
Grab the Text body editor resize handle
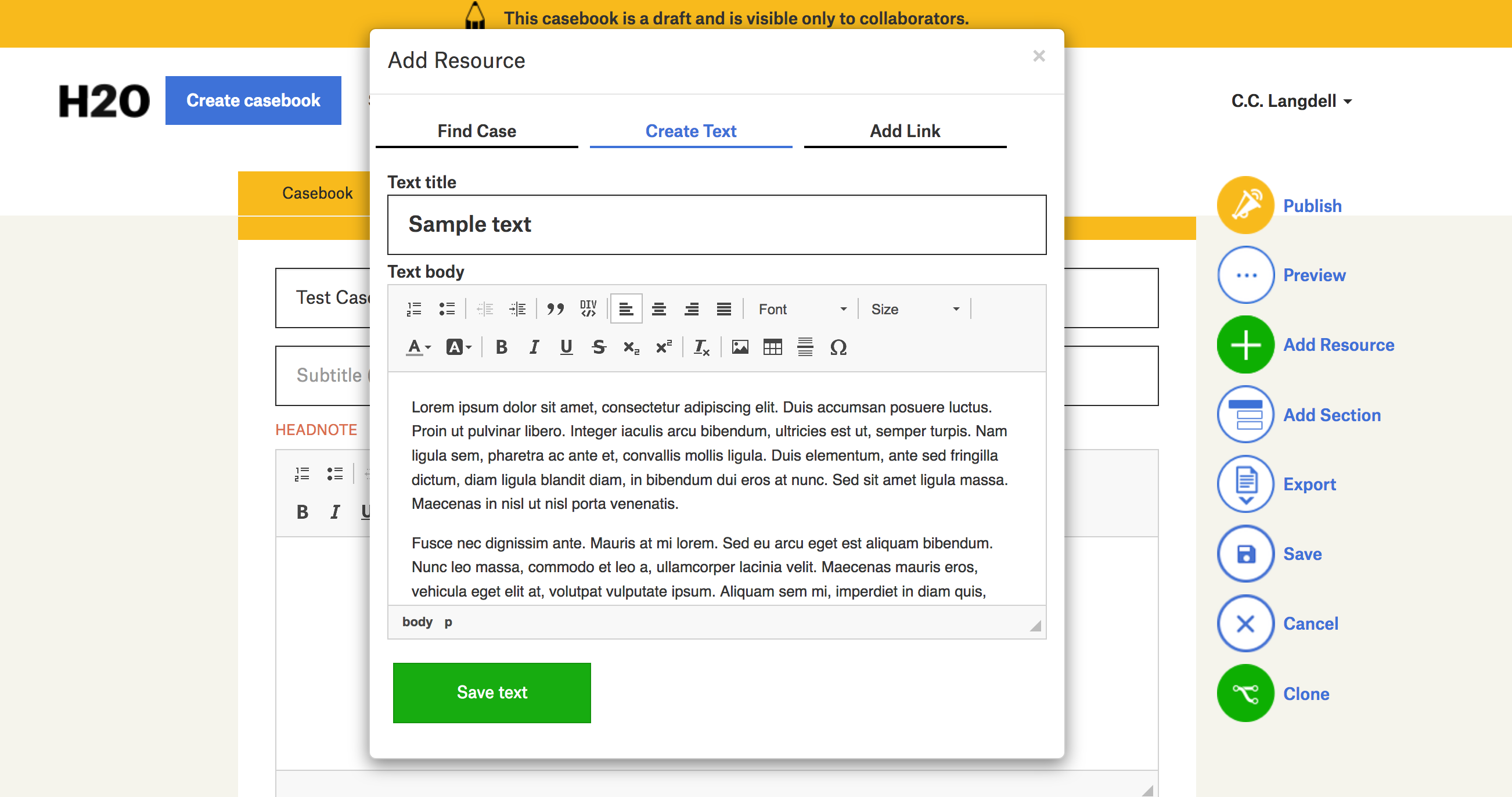coord(1035,626)
